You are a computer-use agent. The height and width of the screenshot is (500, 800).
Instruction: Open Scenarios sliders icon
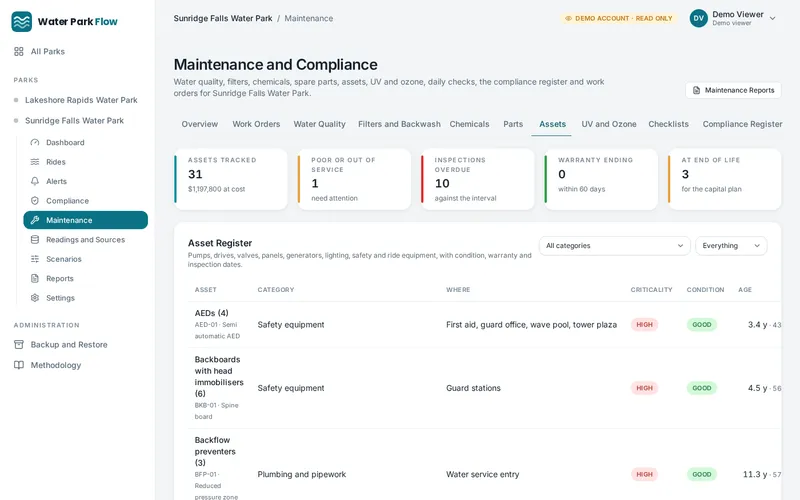pyautogui.click(x=35, y=259)
